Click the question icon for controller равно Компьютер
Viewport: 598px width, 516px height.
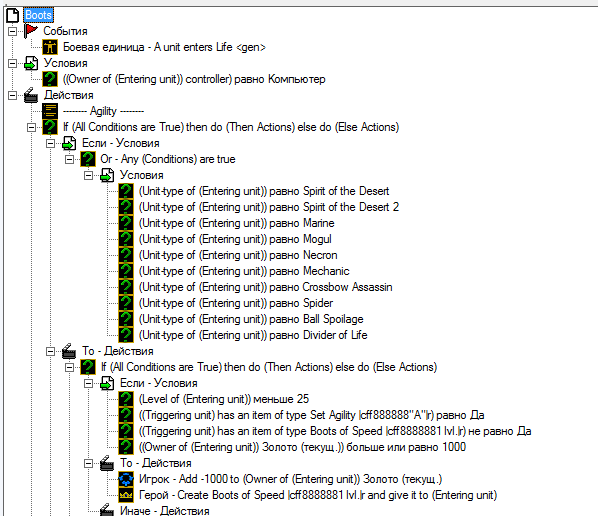point(50,79)
